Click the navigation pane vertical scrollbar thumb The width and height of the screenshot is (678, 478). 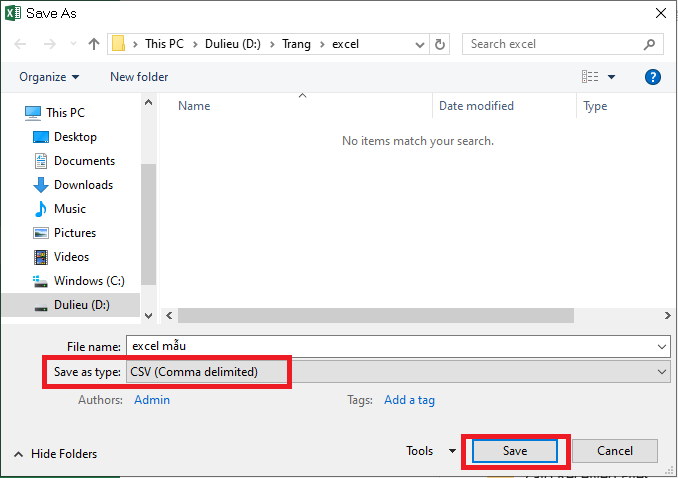click(148, 224)
